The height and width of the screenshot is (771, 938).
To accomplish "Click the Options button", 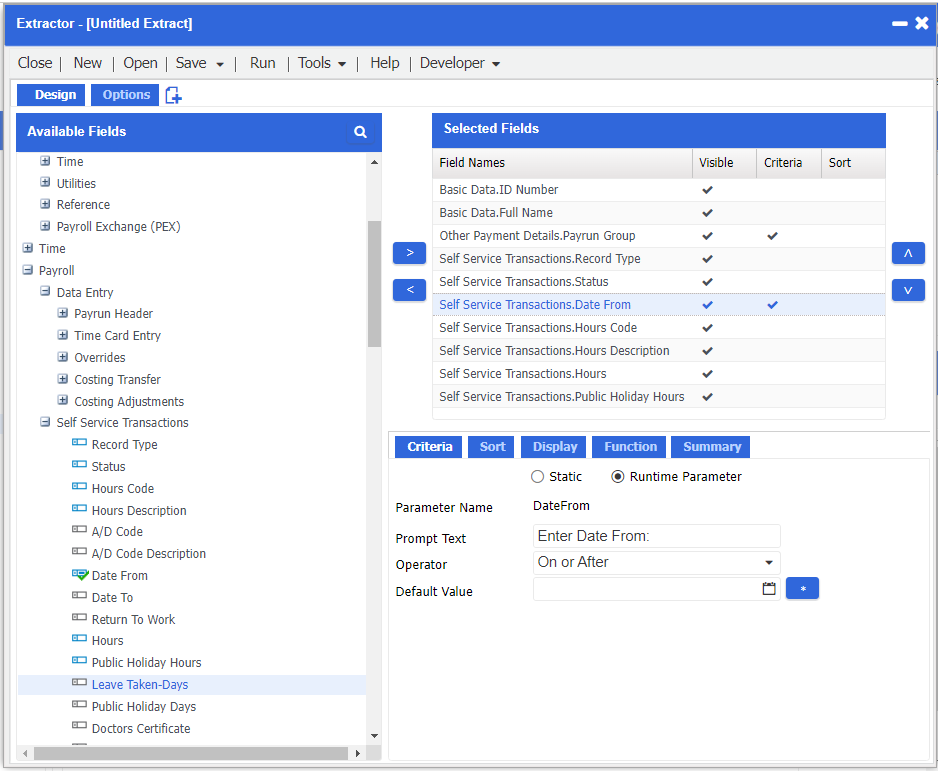I will (x=126, y=95).
